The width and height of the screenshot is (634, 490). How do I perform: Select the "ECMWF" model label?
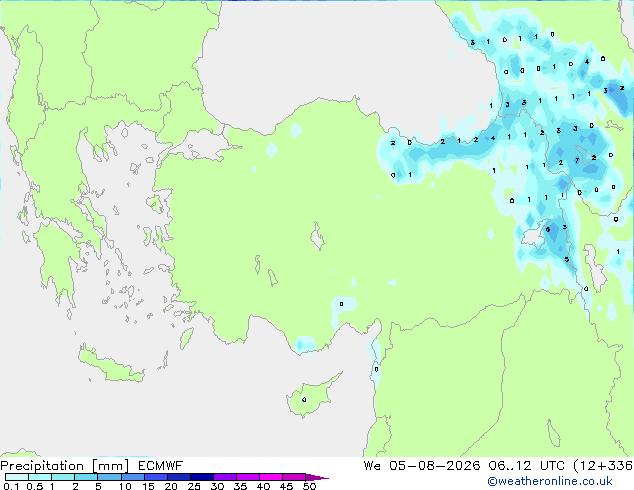pos(161,466)
